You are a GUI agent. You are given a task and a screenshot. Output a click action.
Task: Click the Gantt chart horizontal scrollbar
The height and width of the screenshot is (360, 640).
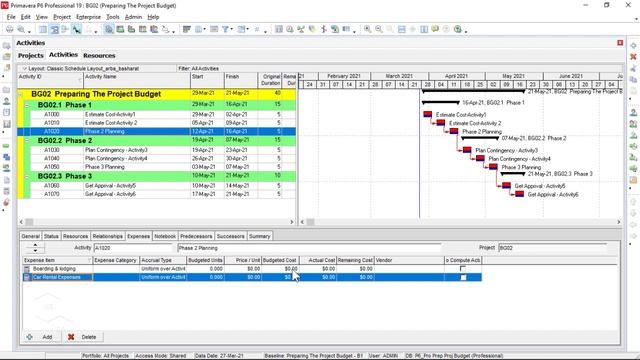point(460,222)
